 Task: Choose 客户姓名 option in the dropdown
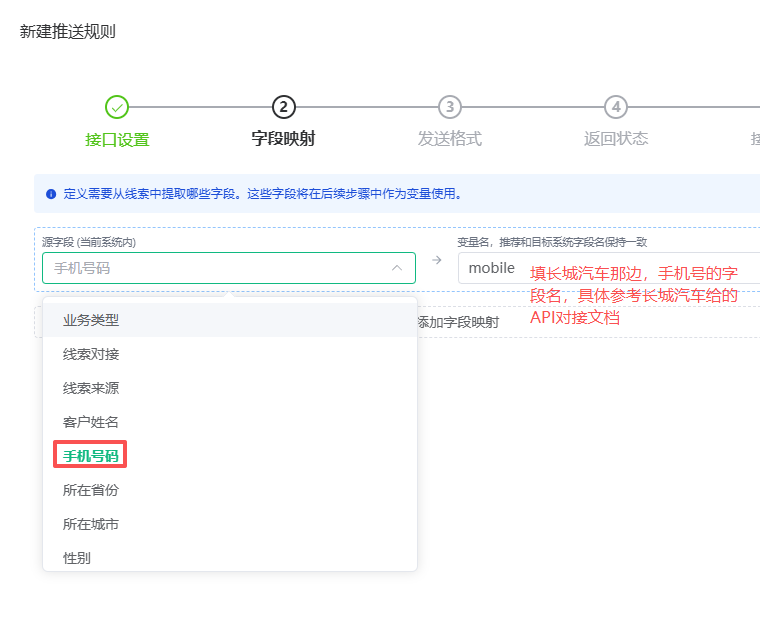[x=230, y=422]
